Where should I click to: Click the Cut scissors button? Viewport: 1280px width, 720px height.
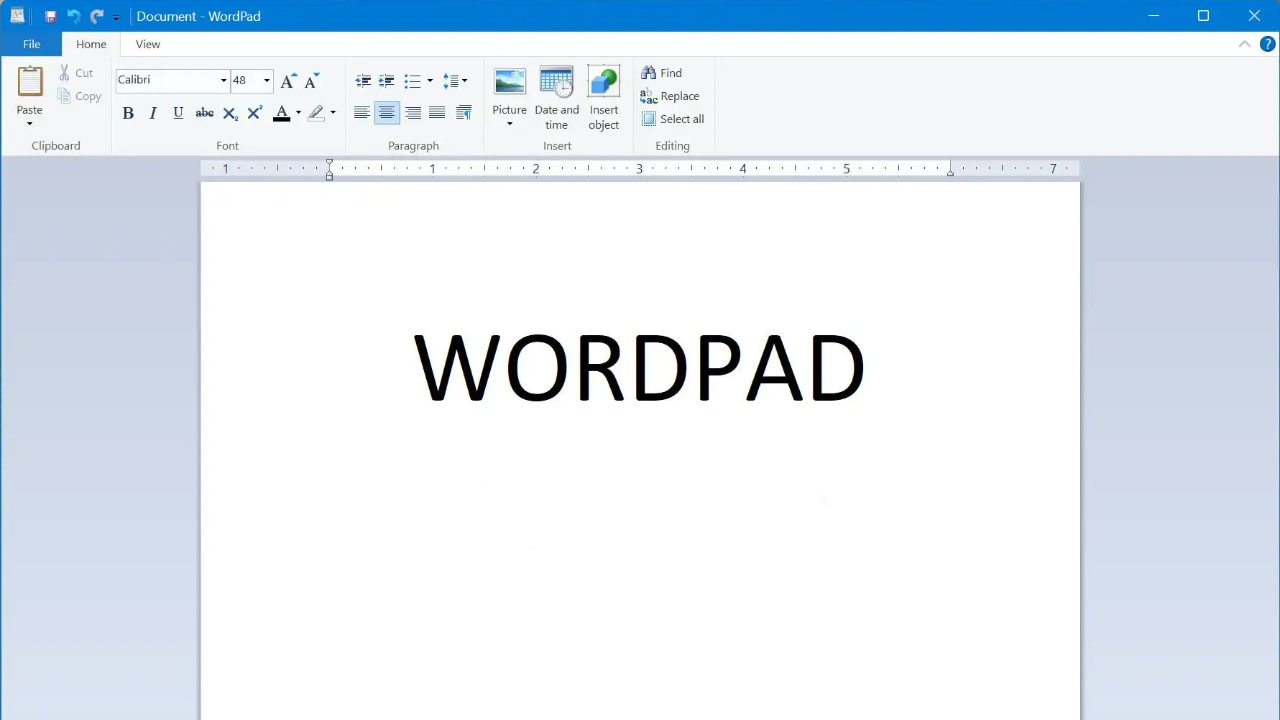(76, 73)
